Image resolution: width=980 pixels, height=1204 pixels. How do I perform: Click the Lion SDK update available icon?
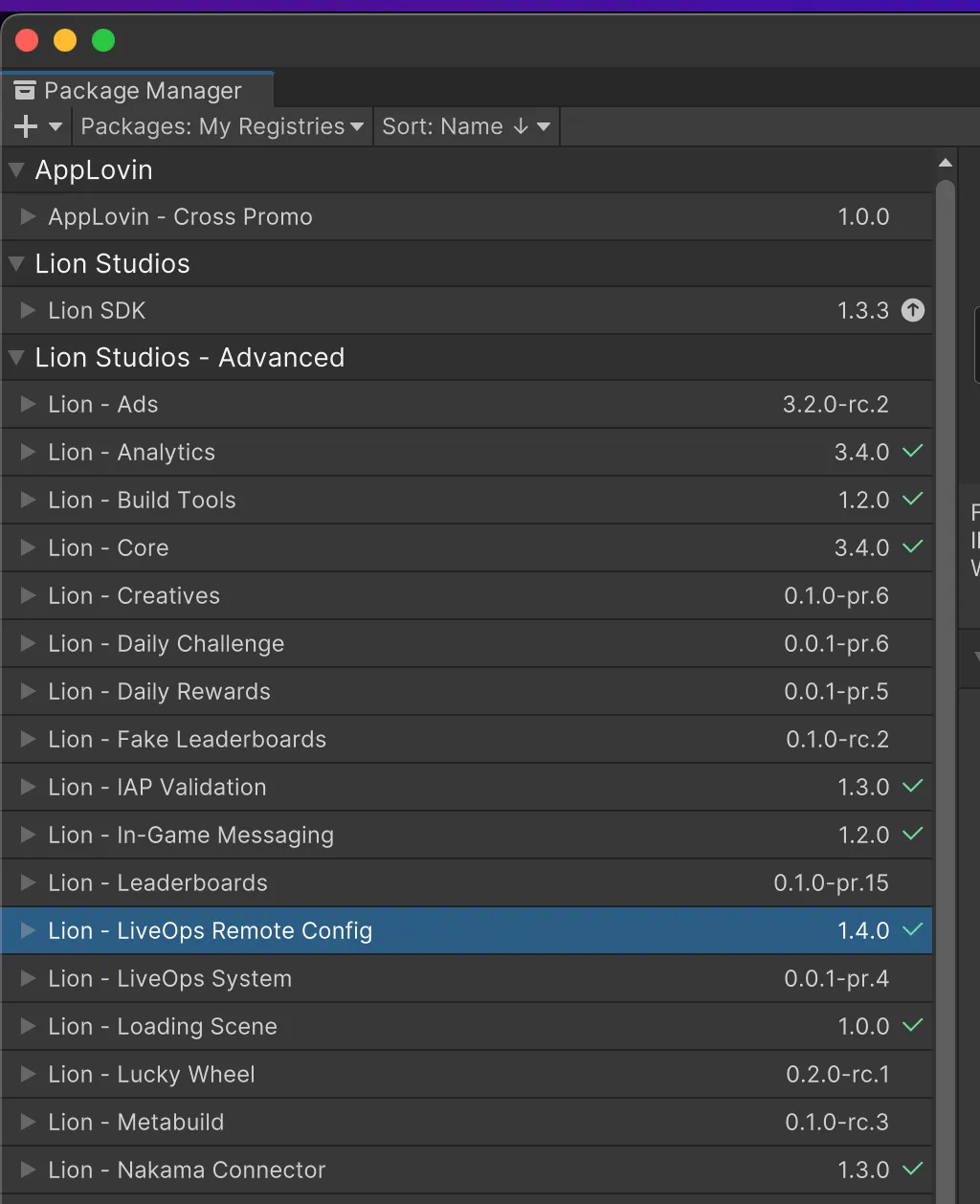click(913, 310)
